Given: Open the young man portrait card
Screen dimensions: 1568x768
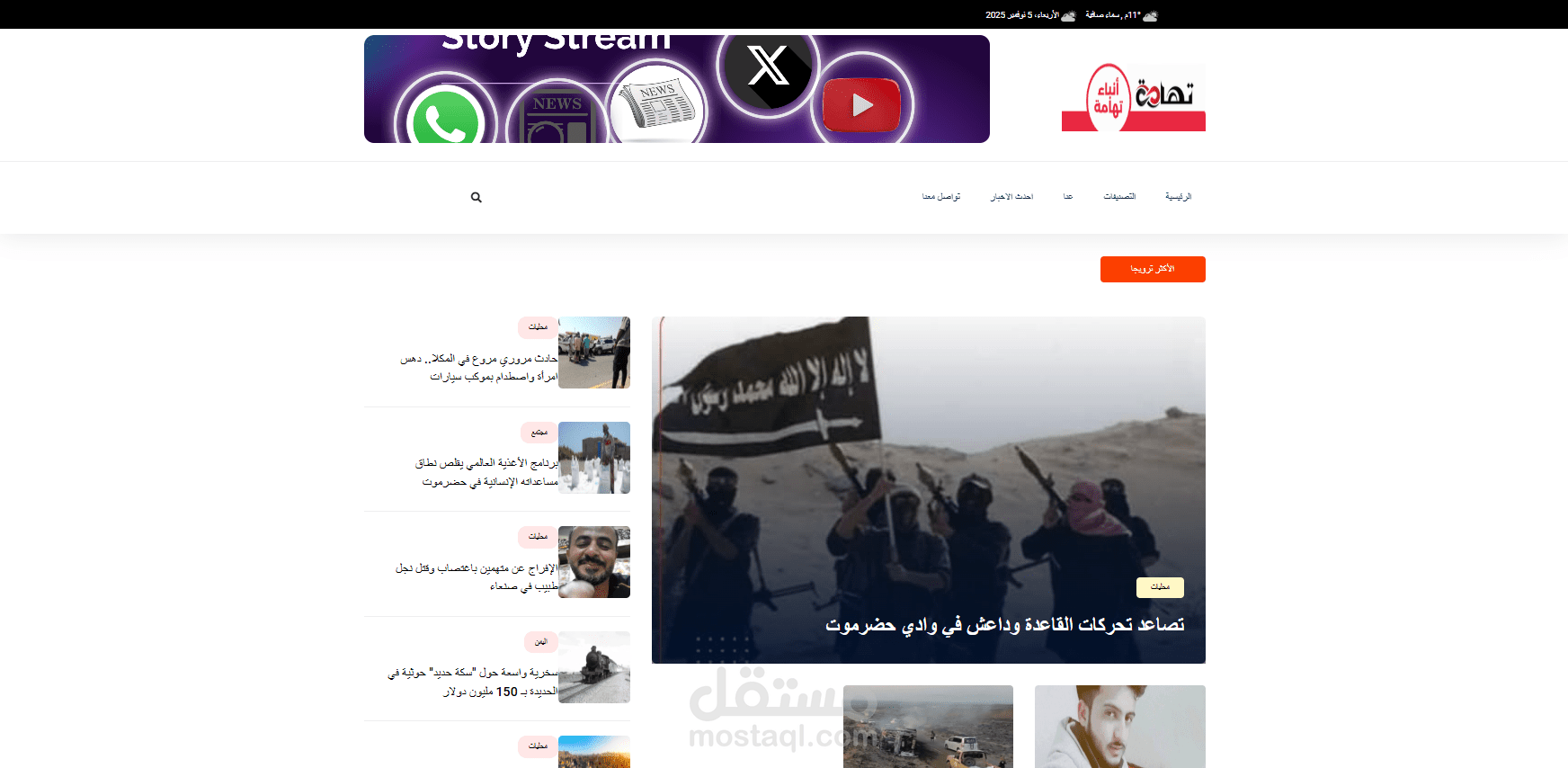Looking at the screenshot, I should click(1120, 727).
